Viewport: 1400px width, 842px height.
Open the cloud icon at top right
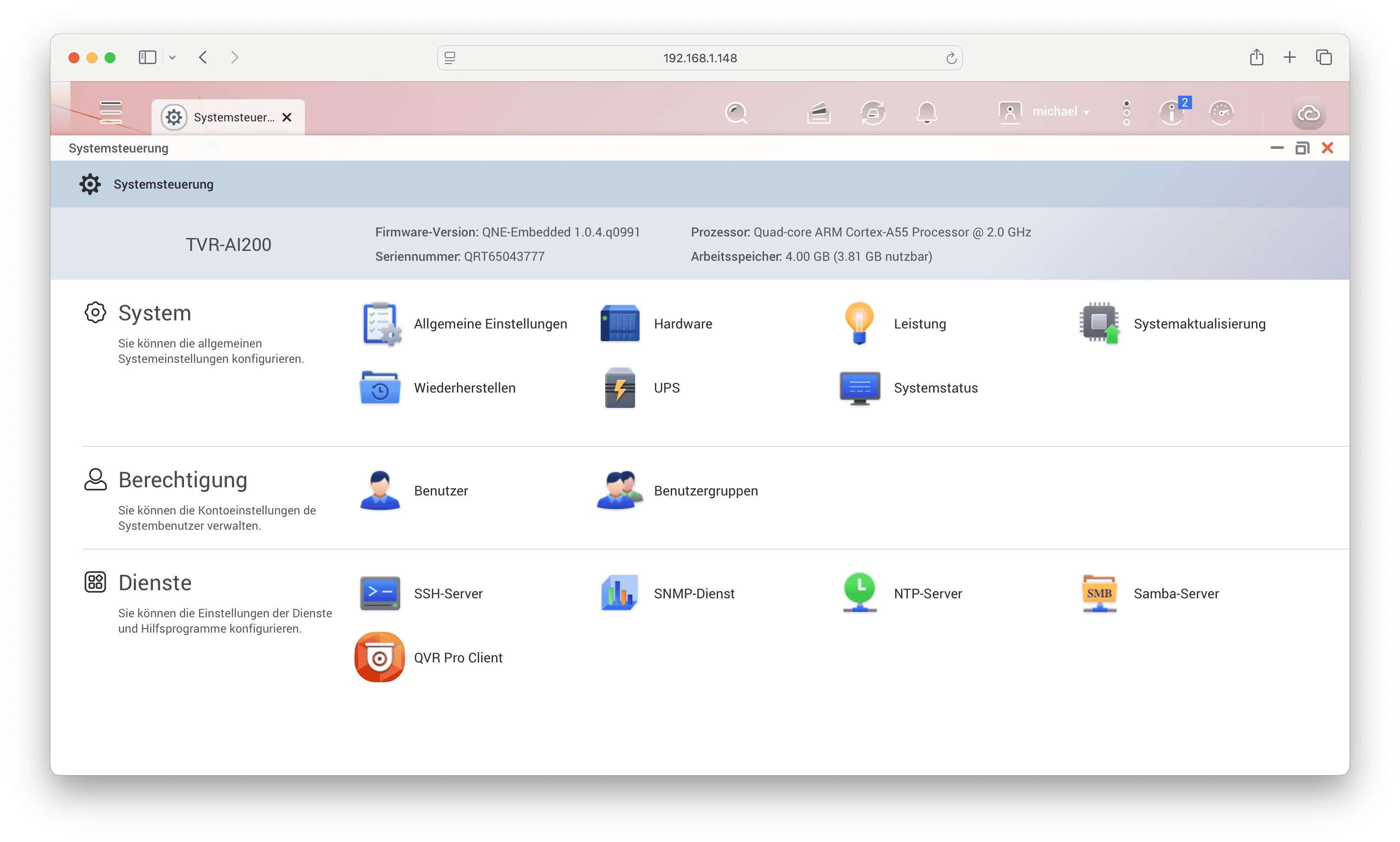[1308, 113]
